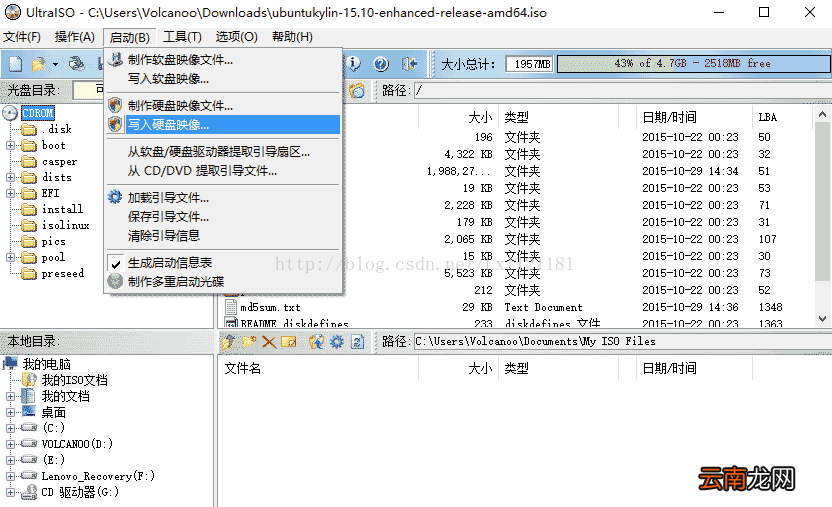Open the 工具(T) menu
Image resolution: width=832 pixels, height=507 pixels.
pyautogui.click(x=182, y=37)
